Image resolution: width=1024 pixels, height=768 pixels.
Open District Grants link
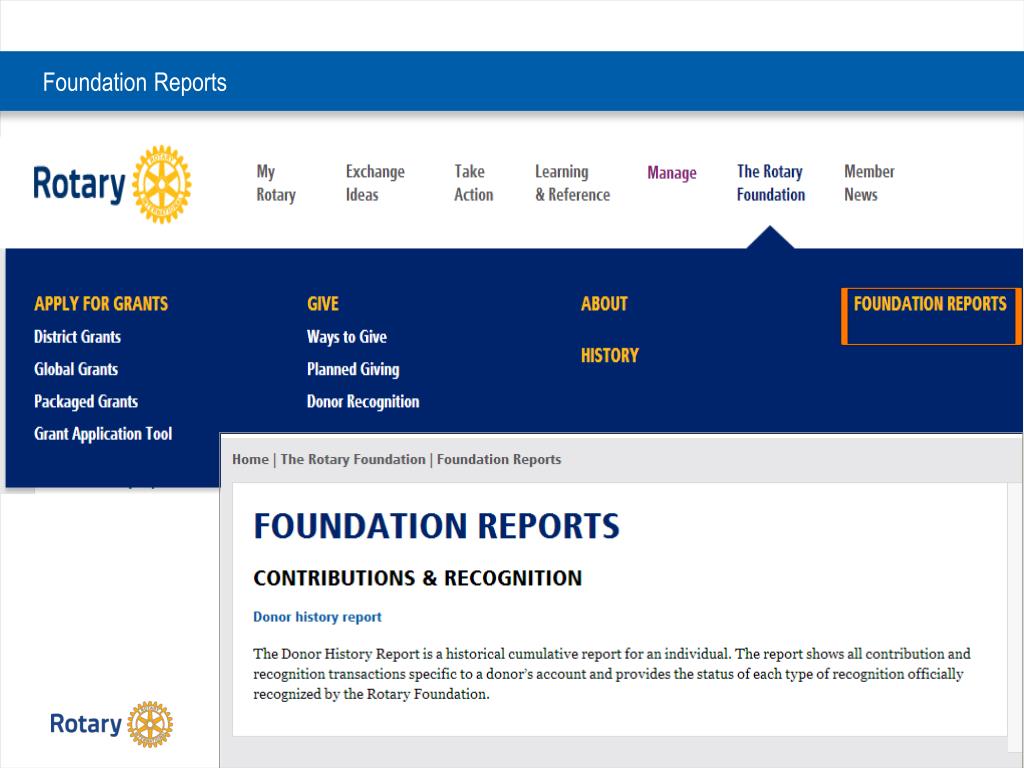[77, 337]
